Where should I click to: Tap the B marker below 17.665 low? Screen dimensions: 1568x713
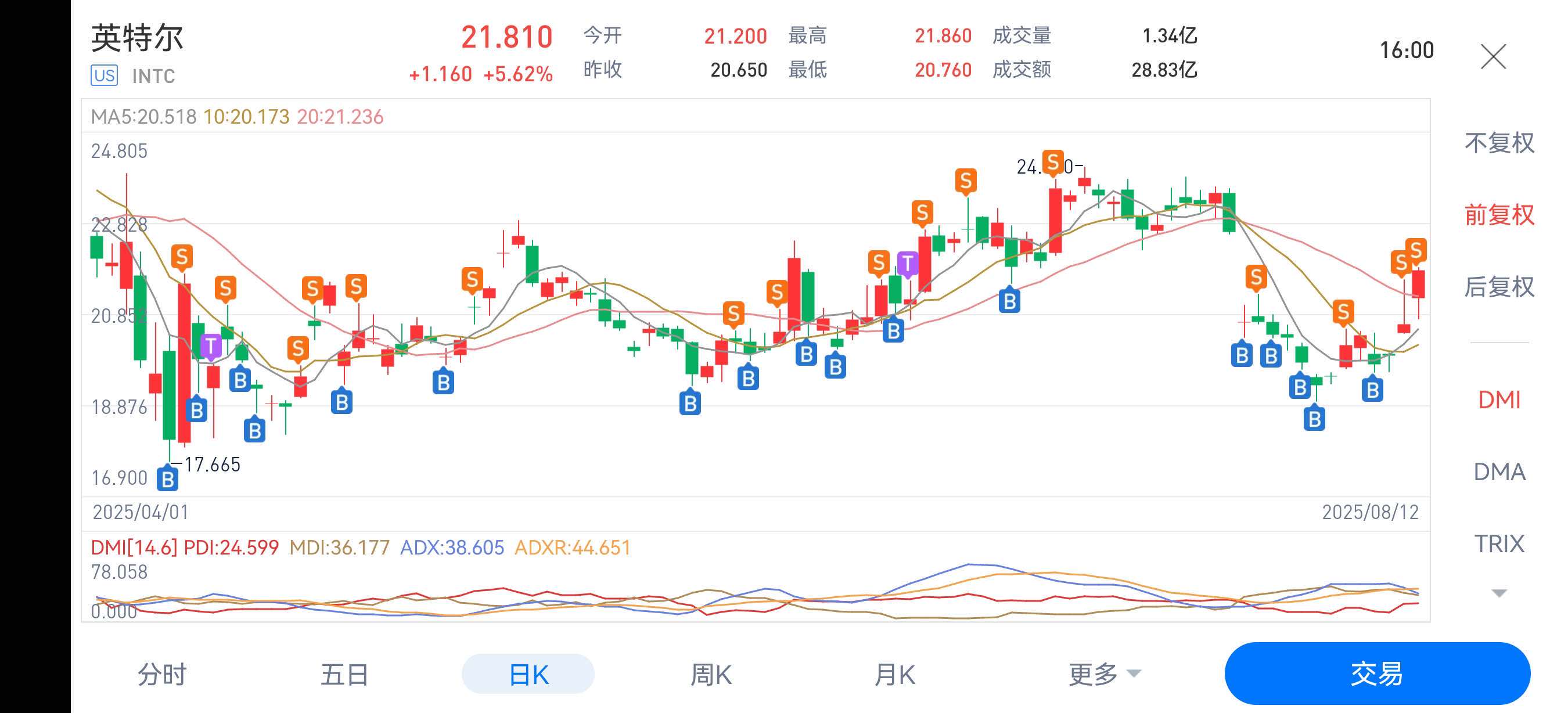(167, 478)
